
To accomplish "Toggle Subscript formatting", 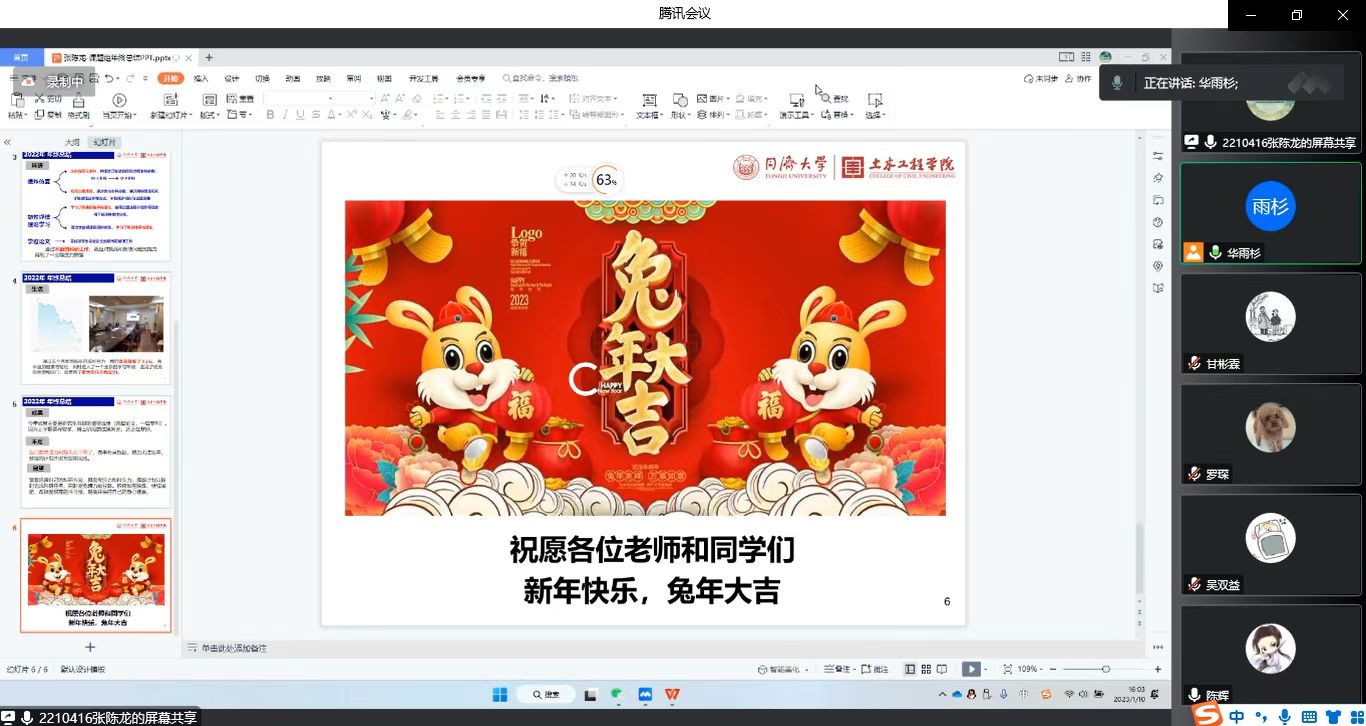I will 367,115.
